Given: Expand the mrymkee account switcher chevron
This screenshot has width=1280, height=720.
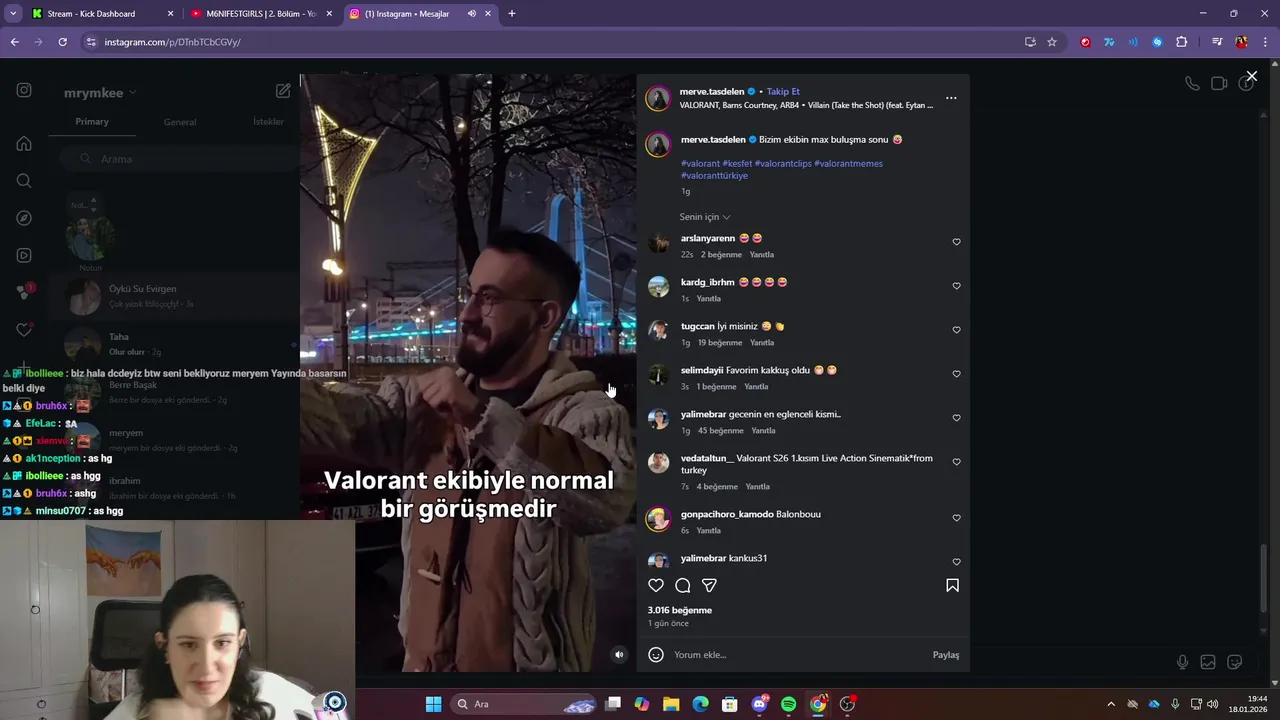Looking at the screenshot, I should point(132,93).
